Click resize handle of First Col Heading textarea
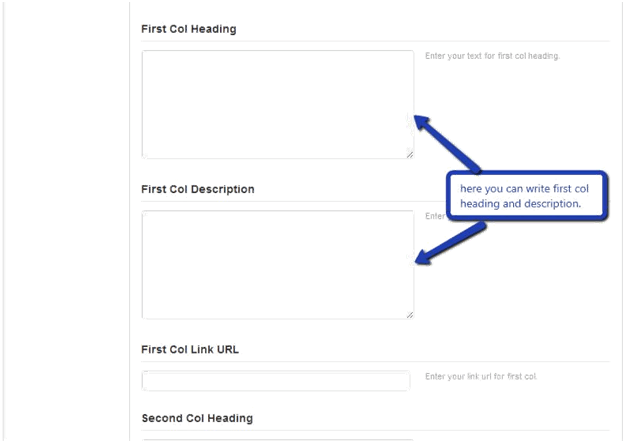 click(x=410, y=155)
